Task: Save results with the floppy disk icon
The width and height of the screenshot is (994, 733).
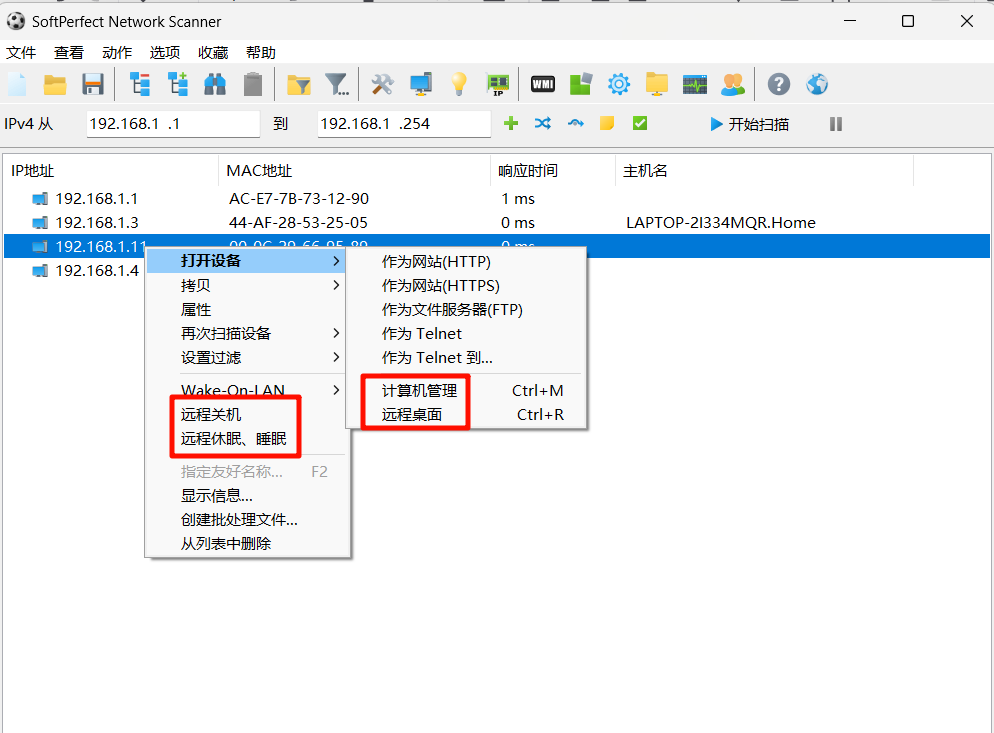Action: point(93,84)
